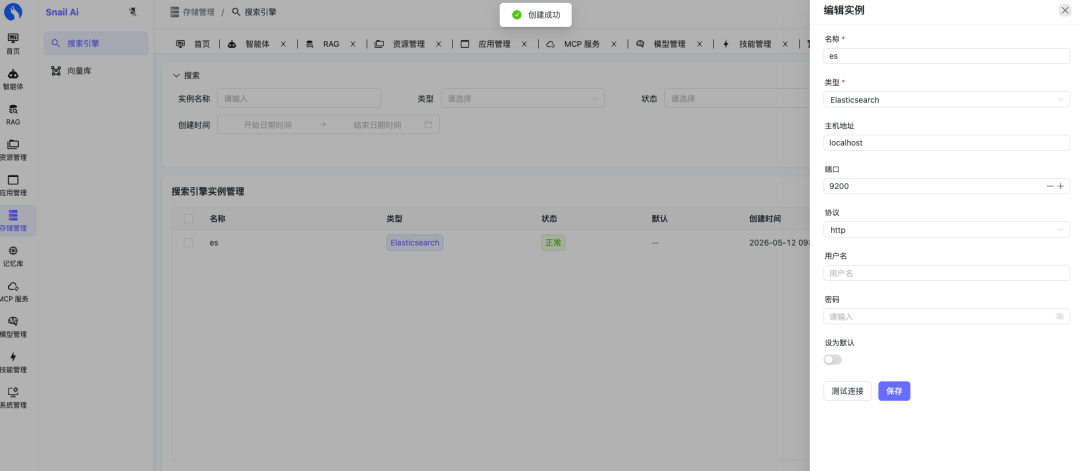Toggle the 设为默认 switch
Viewport: 1080px width, 471px height.
point(833,359)
